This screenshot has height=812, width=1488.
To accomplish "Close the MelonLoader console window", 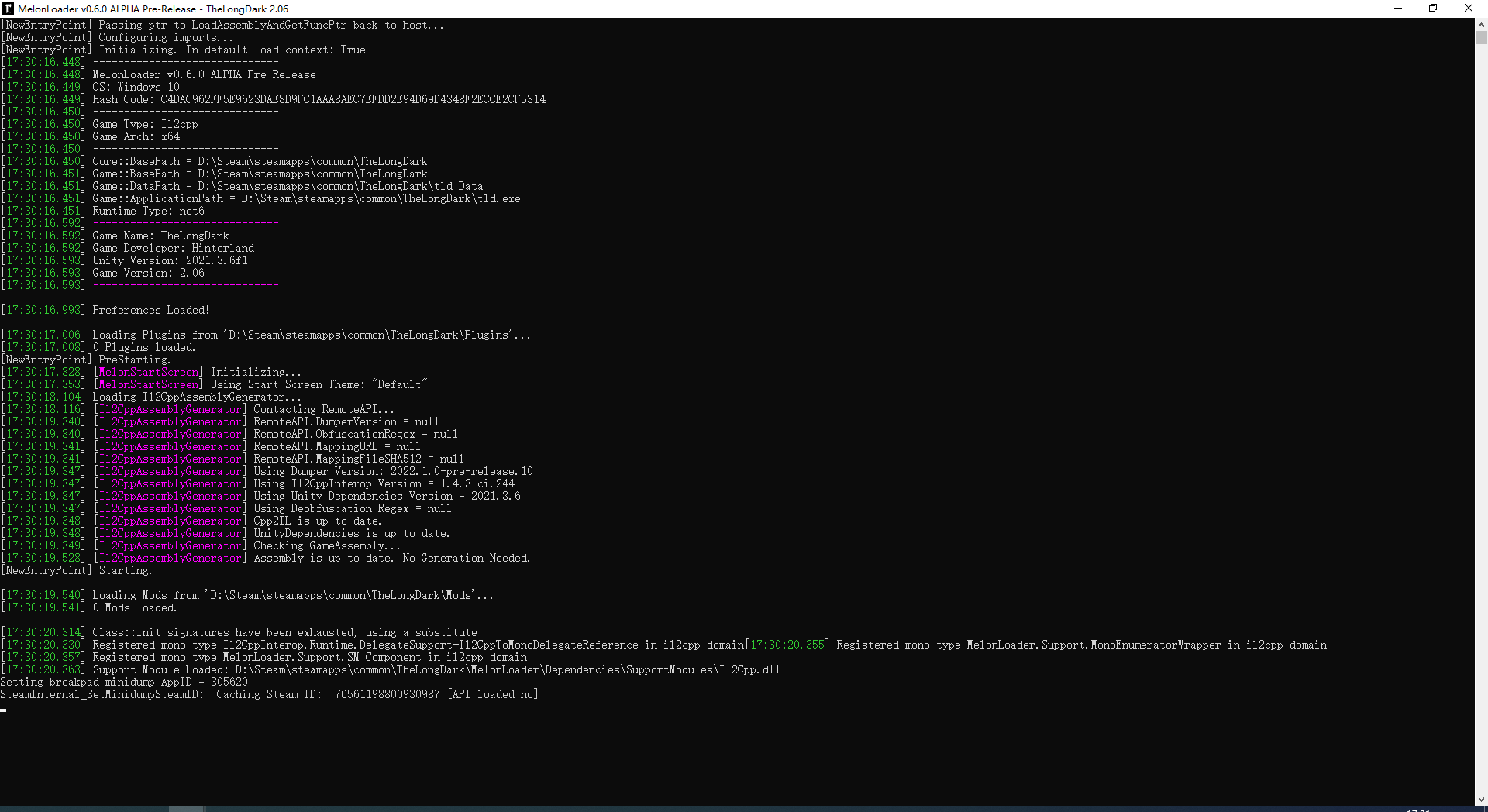I will click(1469, 9).
